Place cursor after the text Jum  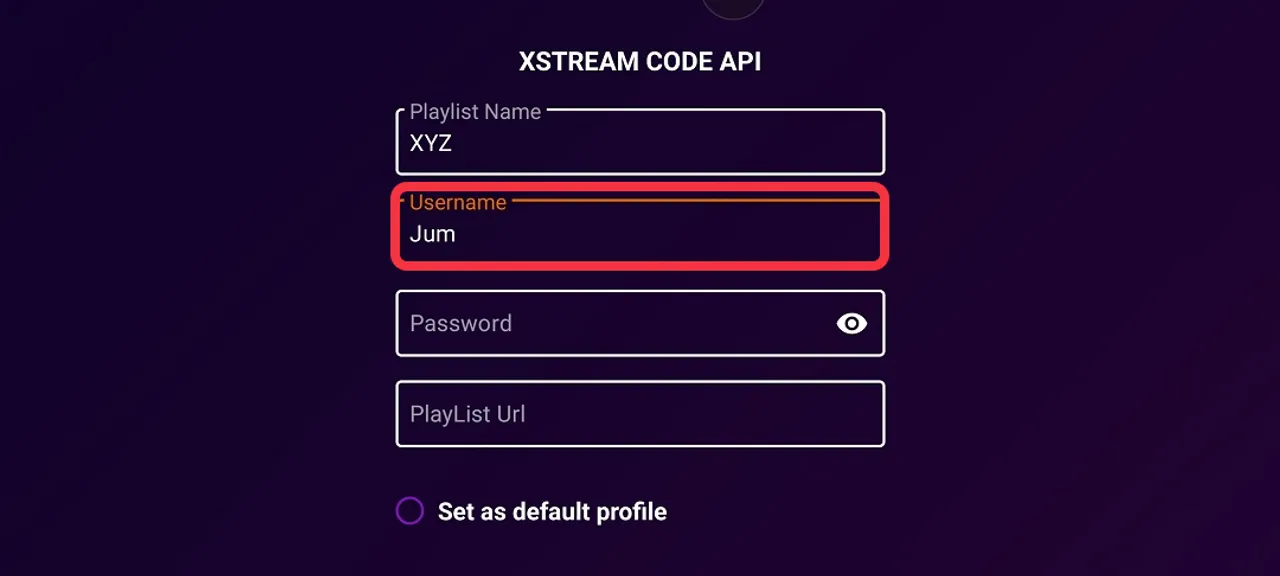(x=458, y=233)
